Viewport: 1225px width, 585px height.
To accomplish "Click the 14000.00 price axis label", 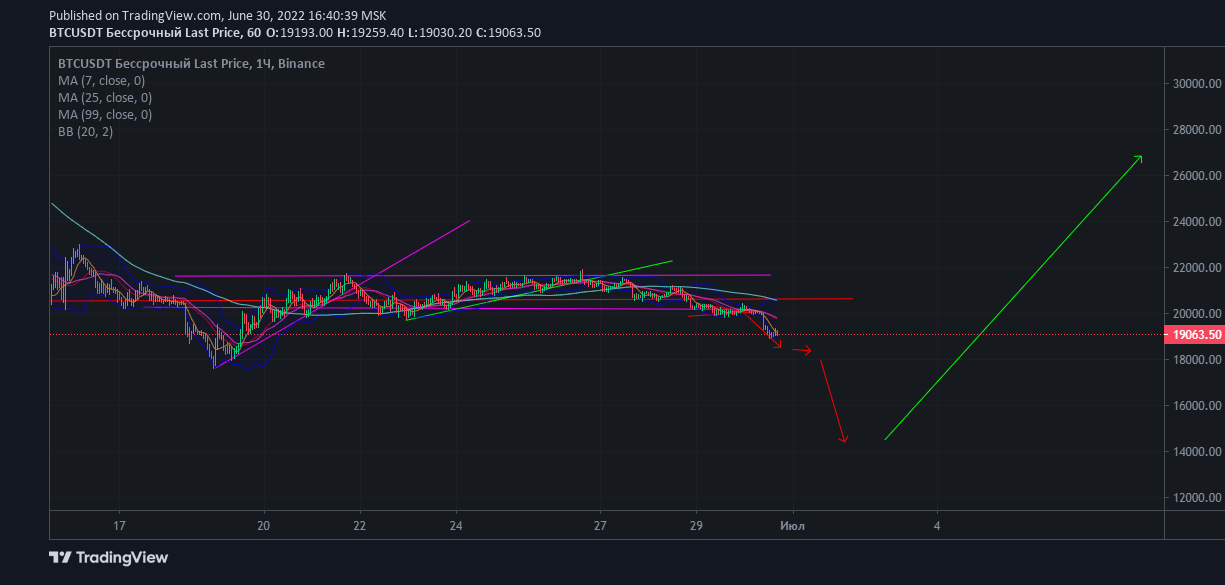I will pos(1197,452).
